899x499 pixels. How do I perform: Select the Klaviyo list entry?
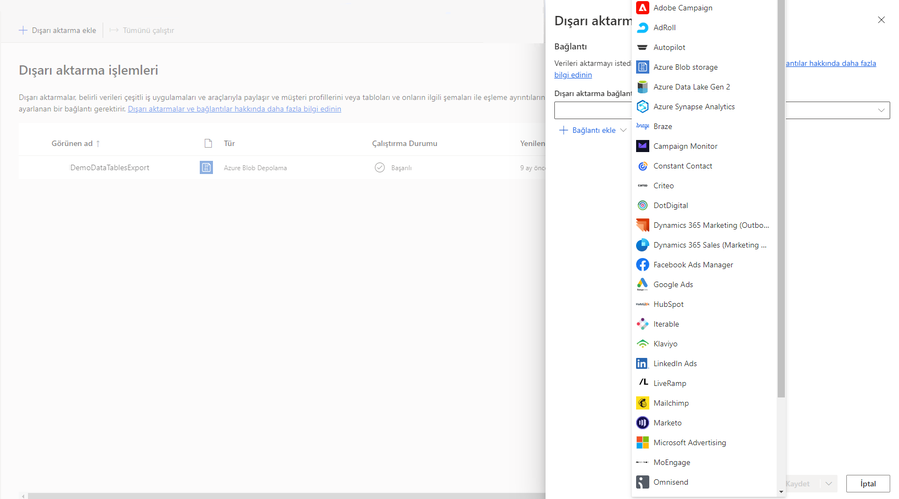point(704,344)
